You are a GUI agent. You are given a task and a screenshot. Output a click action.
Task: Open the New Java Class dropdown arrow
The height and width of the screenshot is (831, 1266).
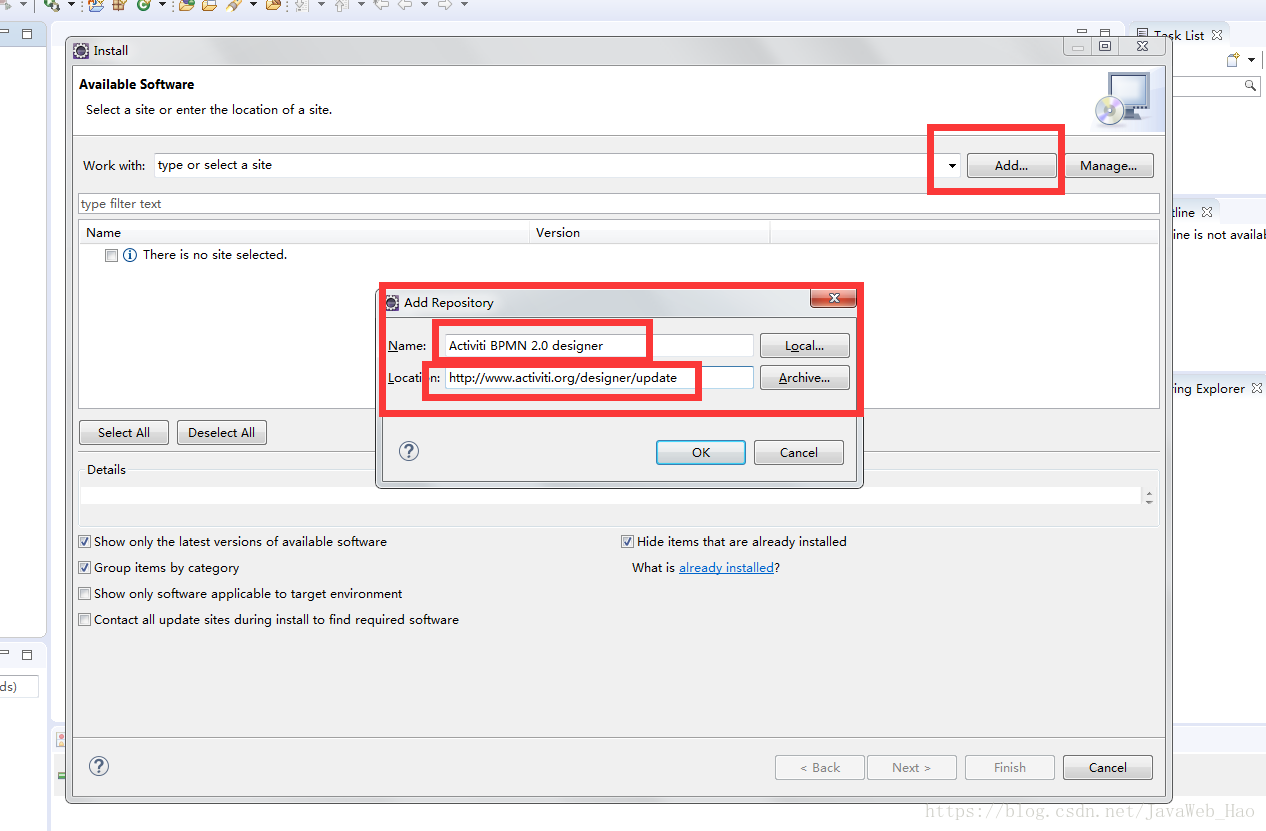coord(162,5)
